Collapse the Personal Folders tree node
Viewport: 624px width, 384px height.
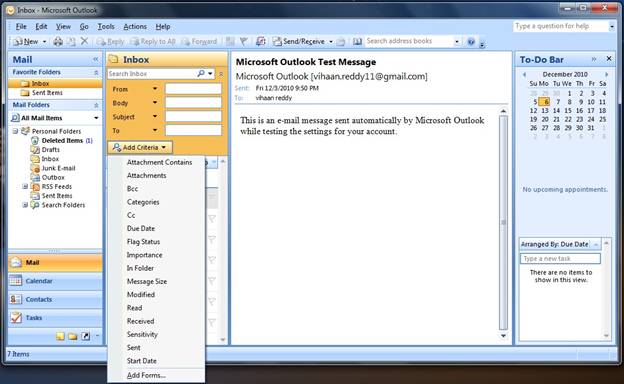click(15, 131)
